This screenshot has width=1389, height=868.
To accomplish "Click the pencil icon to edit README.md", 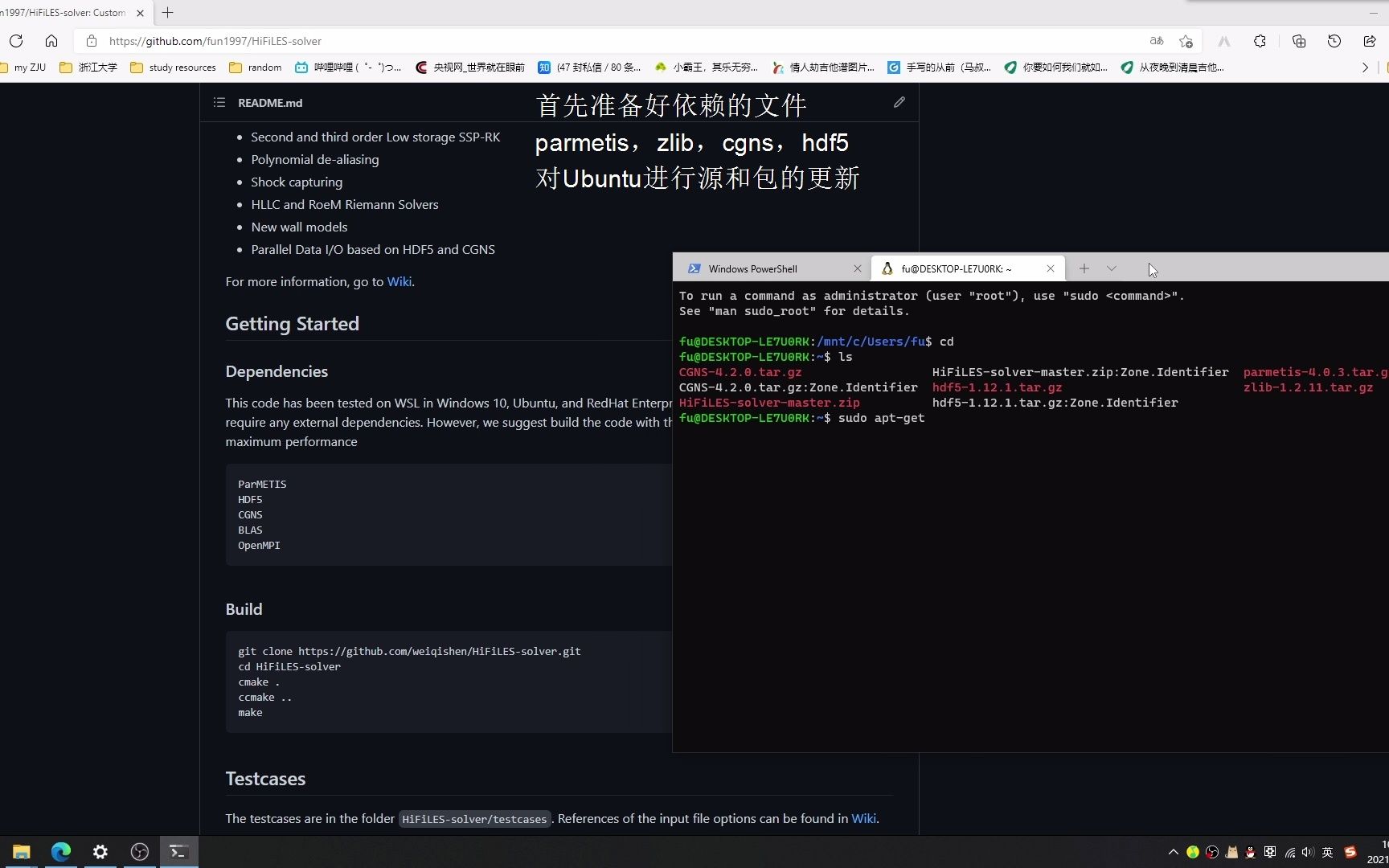I will click(x=899, y=102).
